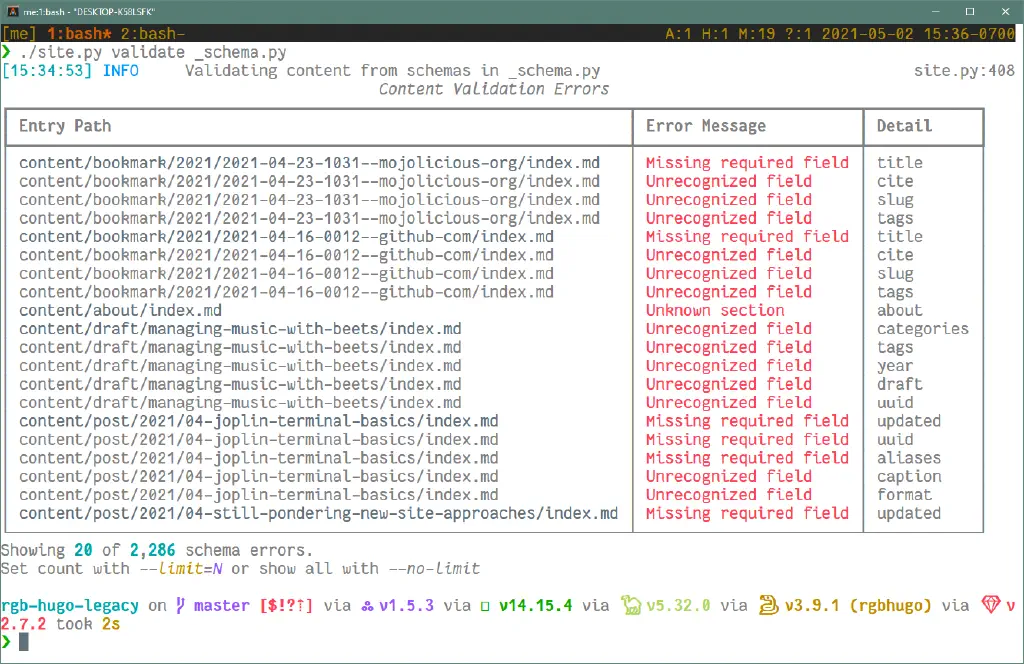Click the Error Message column header
Image resolution: width=1024 pixels, height=664 pixels.
[x=706, y=126]
